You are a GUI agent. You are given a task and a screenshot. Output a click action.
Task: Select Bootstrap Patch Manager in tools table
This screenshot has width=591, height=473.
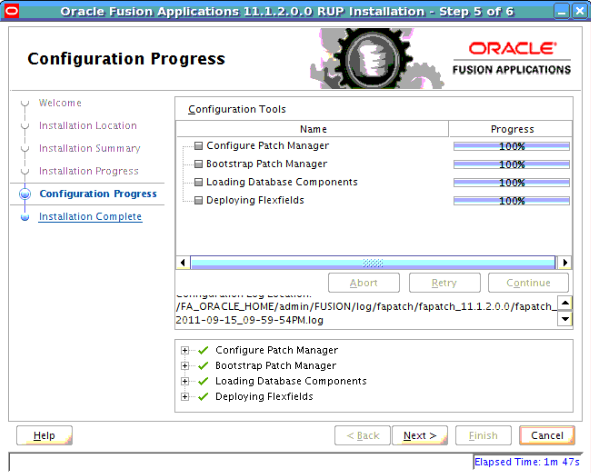pyautogui.click(x=266, y=164)
